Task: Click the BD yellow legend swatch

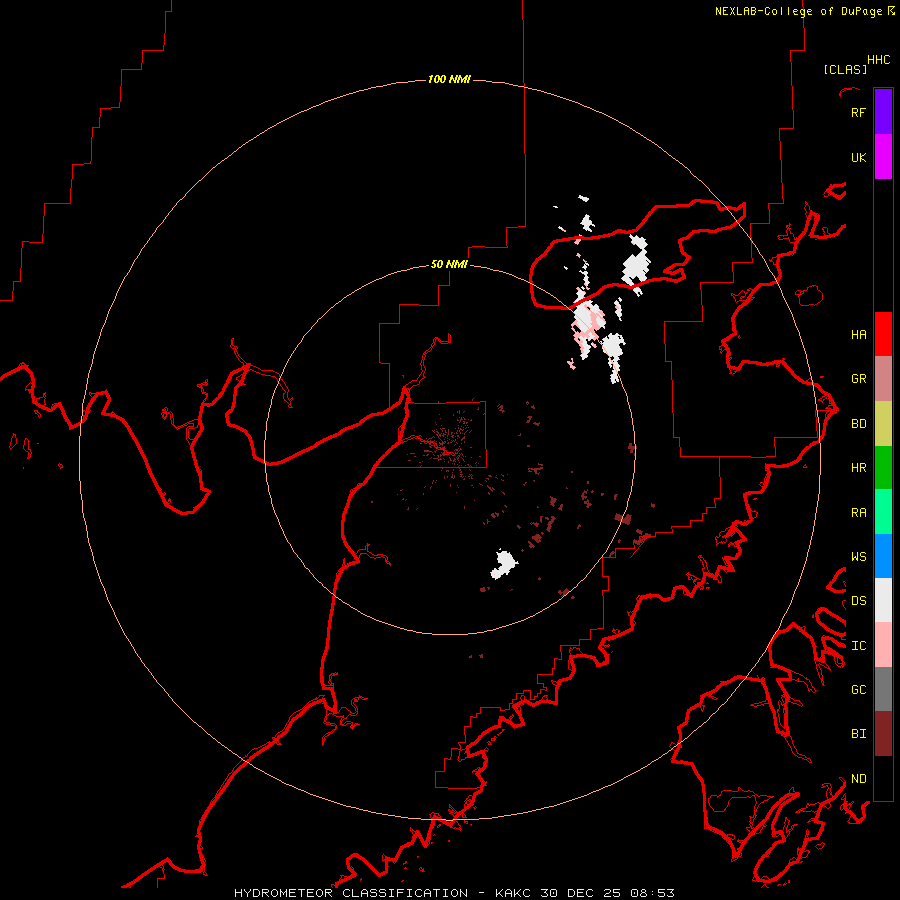Action: 883,424
